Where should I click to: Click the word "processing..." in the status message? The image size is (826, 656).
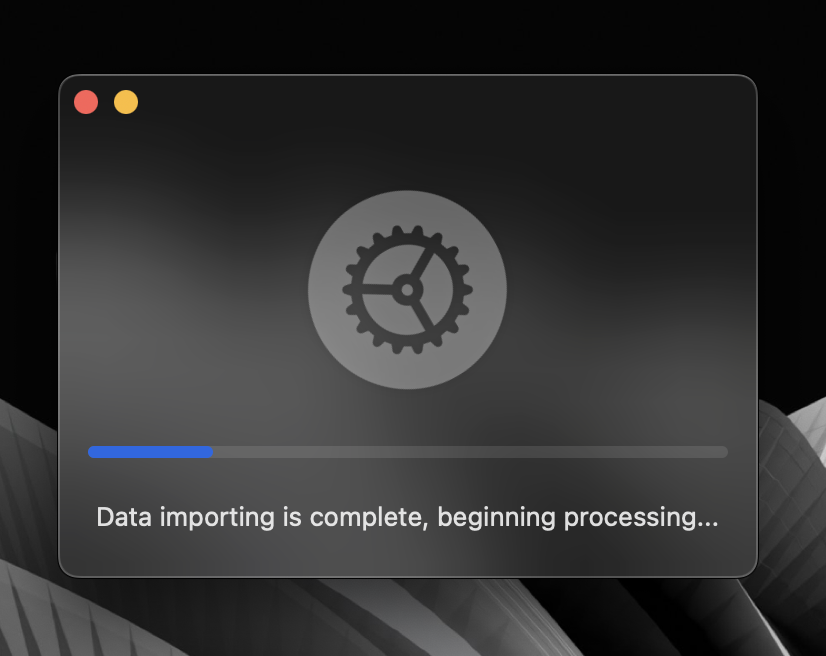[x=641, y=518]
